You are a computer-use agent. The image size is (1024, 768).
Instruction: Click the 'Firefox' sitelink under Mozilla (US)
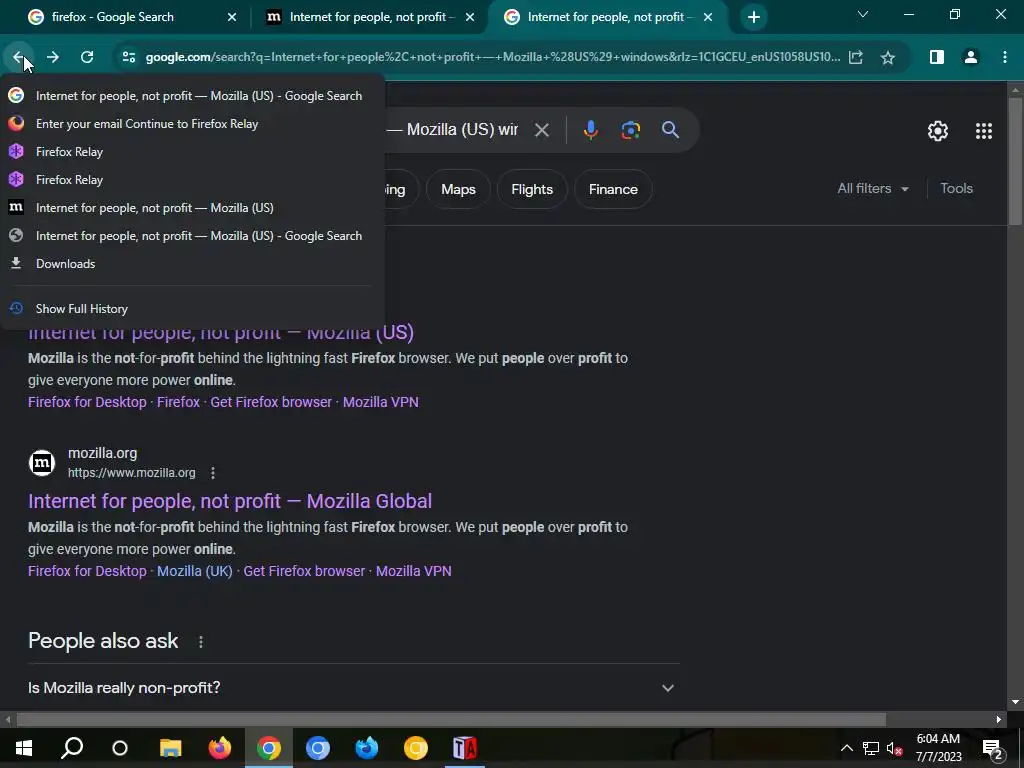pyautogui.click(x=178, y=402)
